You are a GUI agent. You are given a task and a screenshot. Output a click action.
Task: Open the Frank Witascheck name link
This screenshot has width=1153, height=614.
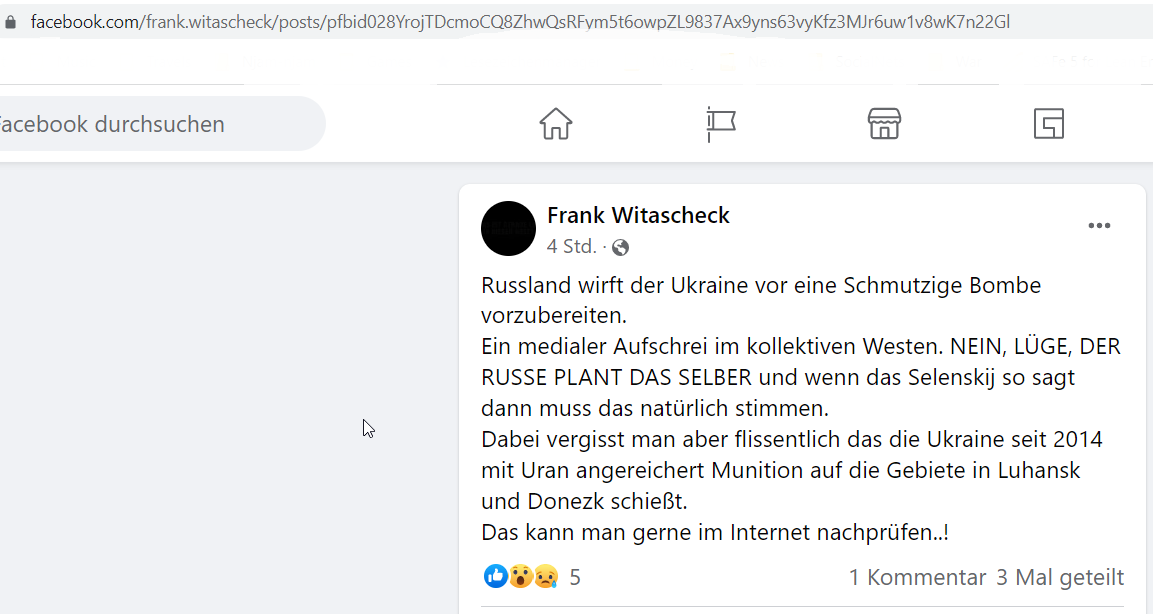[x=638, y=215]
